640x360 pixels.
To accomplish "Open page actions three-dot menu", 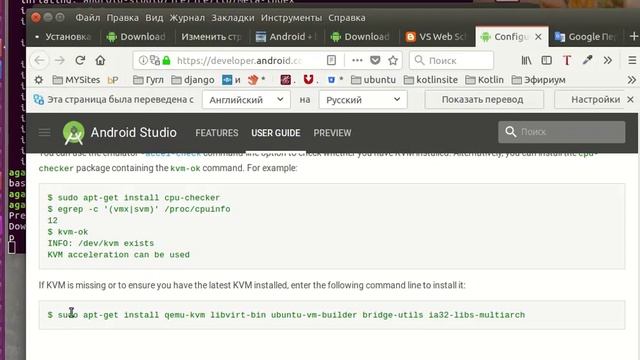I will [x=357, y=60].
